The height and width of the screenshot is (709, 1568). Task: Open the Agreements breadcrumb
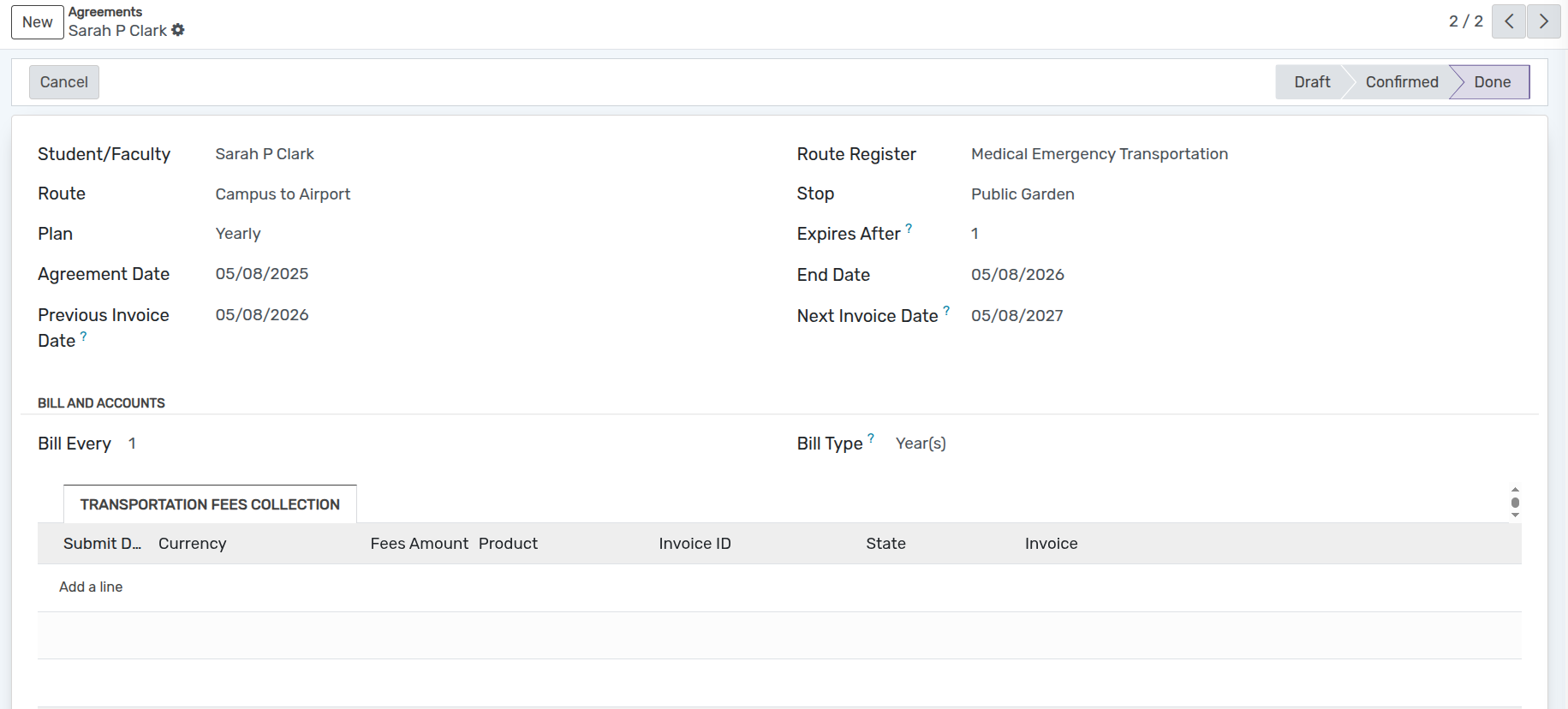[105, 12]
